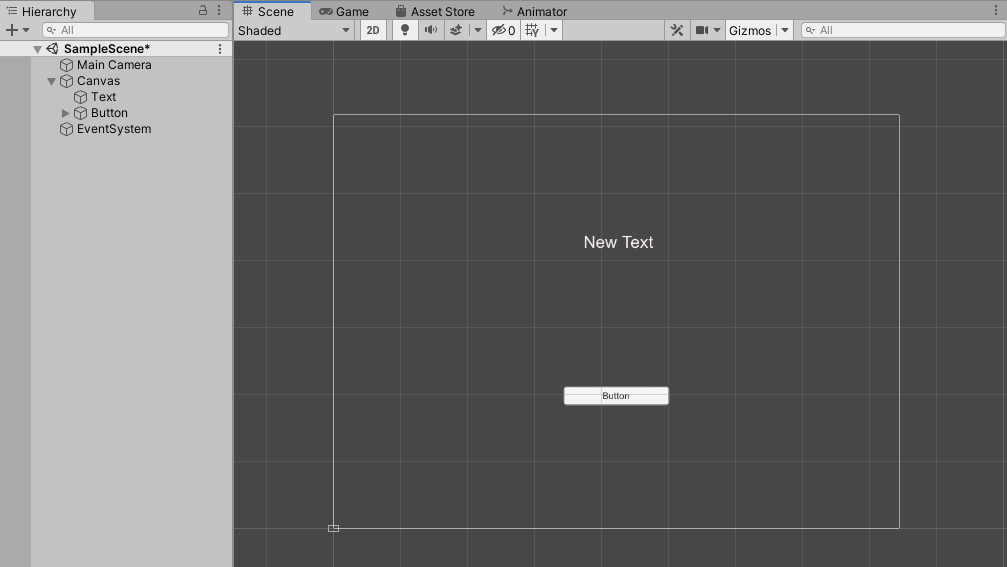Screen dimensions: 1007x567
Task: Click the New Text label in scene
Action: pos(618,242)
